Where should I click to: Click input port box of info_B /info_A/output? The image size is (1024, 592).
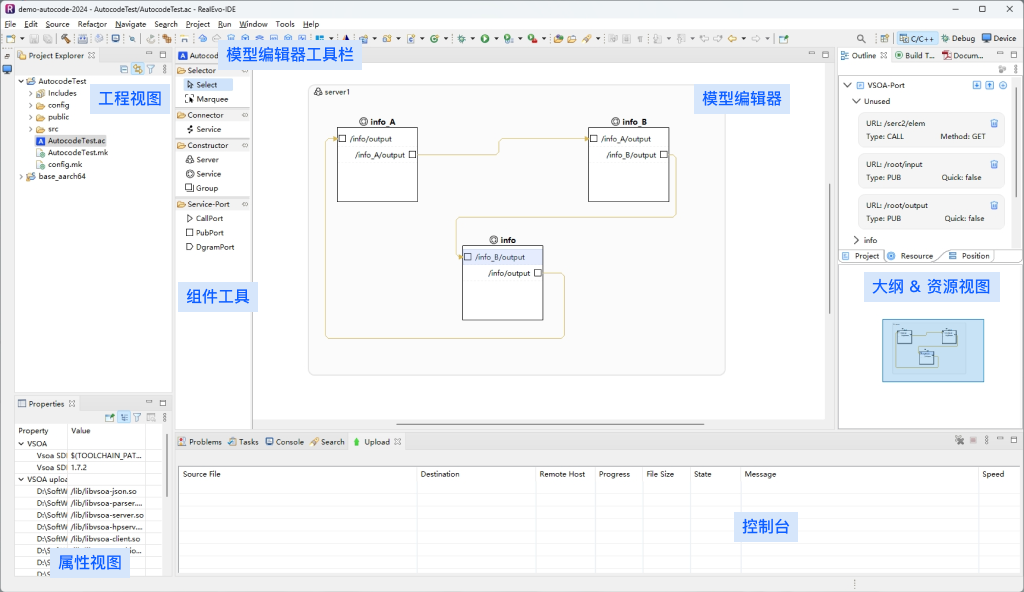click(x=594, y=139)
